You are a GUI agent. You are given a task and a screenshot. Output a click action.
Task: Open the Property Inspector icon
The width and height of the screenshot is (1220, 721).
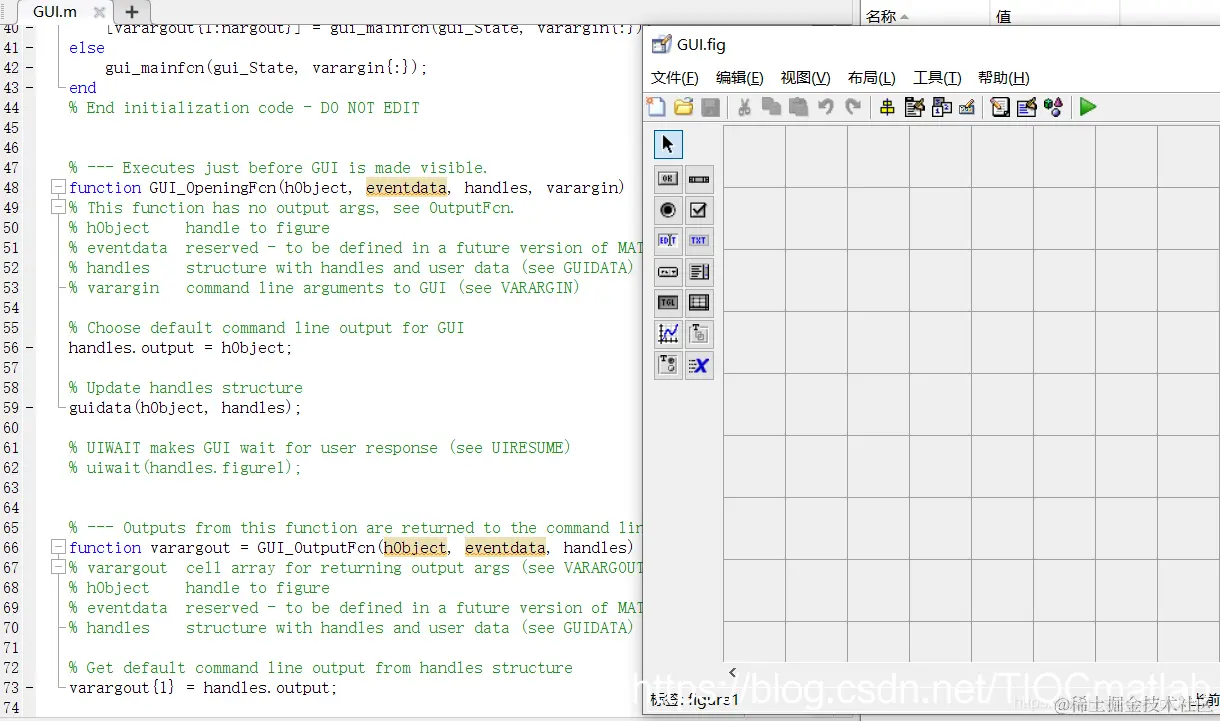[x=1027, y=107]
